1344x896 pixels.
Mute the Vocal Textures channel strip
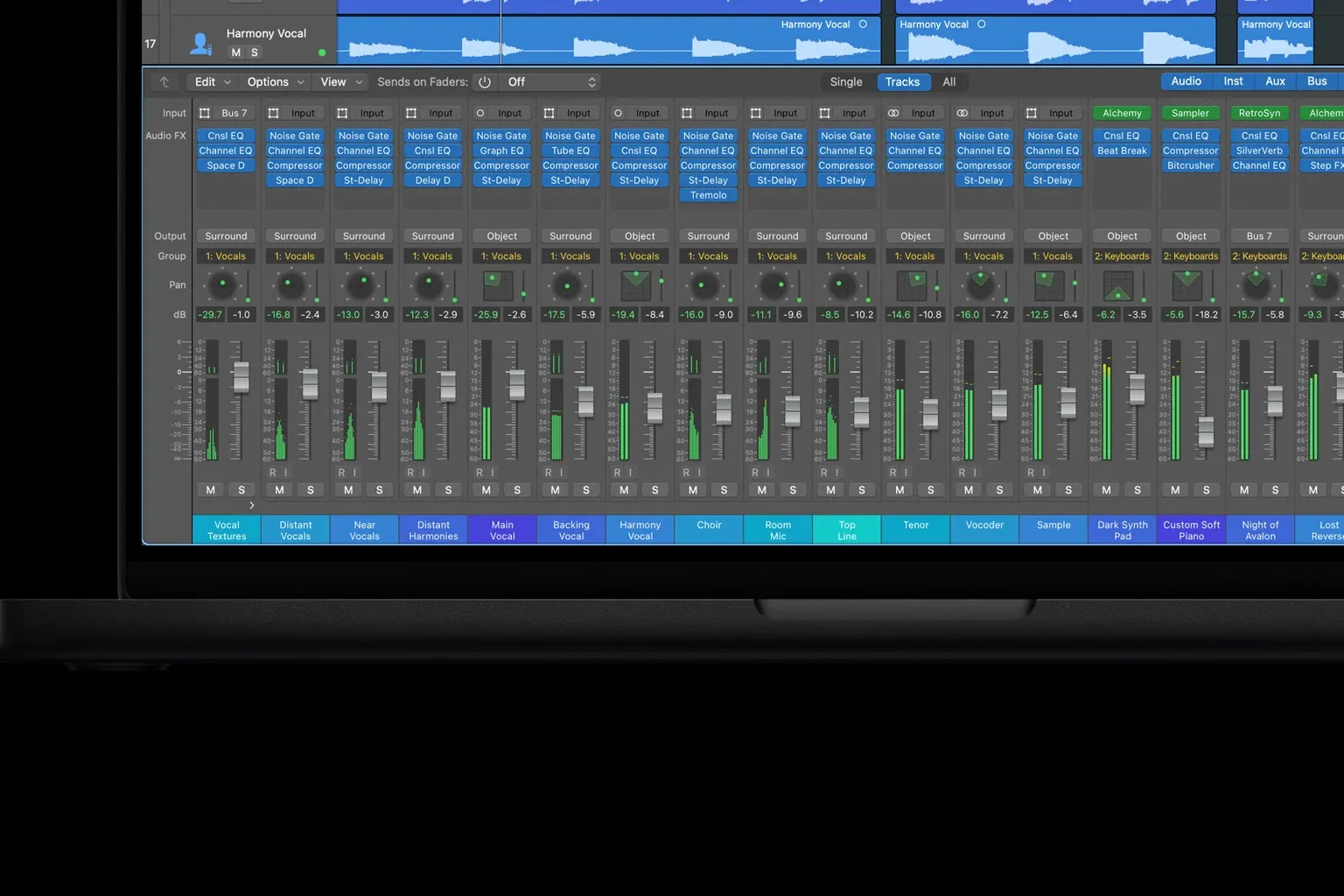(211, 490)
